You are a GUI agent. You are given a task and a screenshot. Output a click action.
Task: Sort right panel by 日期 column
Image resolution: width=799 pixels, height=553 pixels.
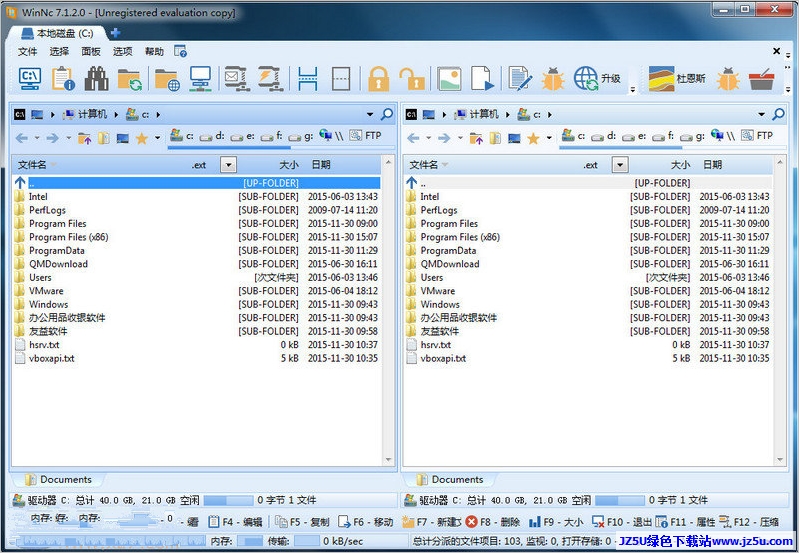pos(712,165)
